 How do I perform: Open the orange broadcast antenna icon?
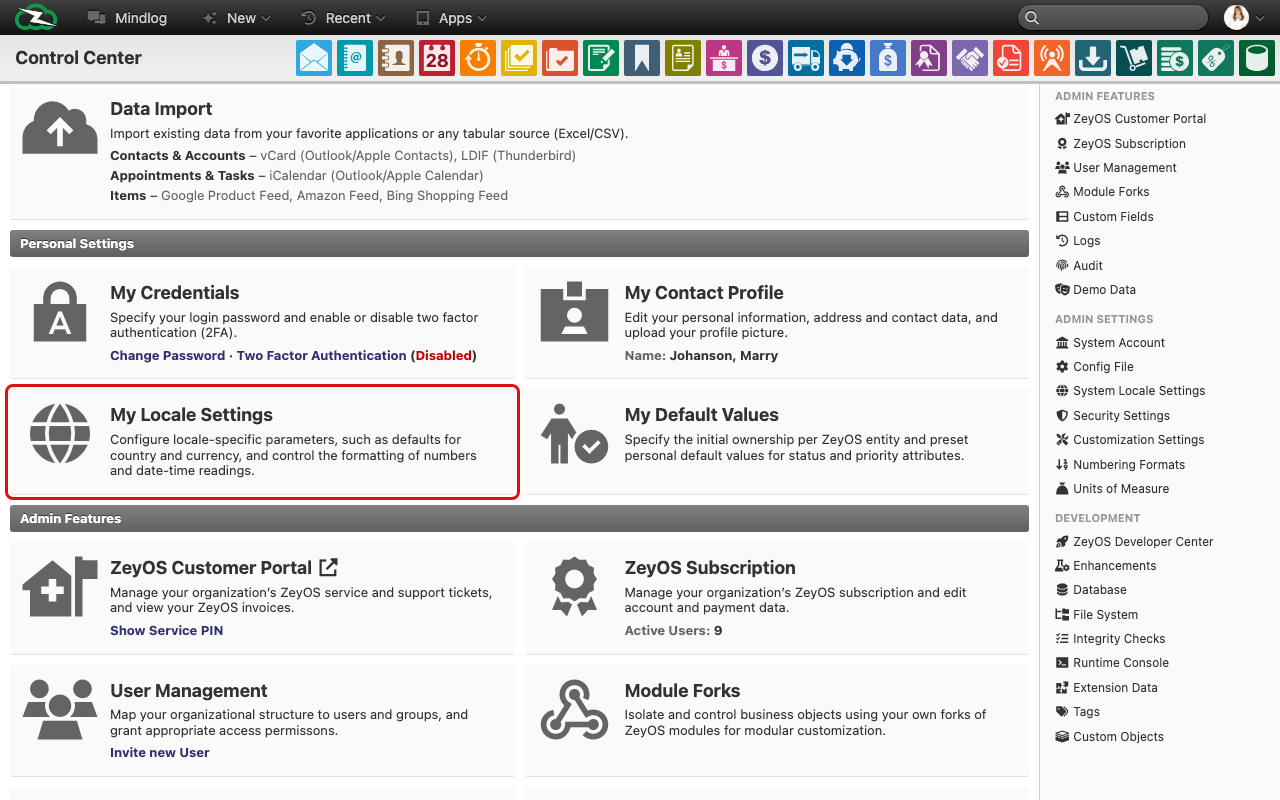pyautogui.click(x=1052, y=58)
